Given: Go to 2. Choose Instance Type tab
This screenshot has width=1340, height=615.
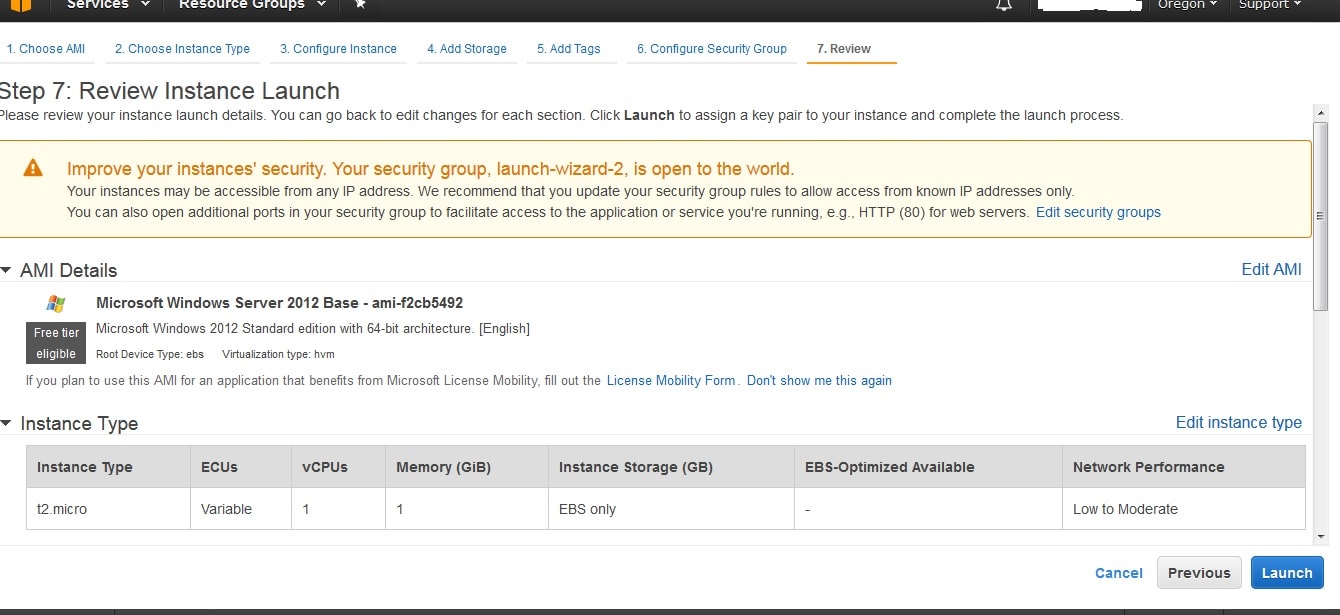Looking at the screenshot, I should pos(182,49).
